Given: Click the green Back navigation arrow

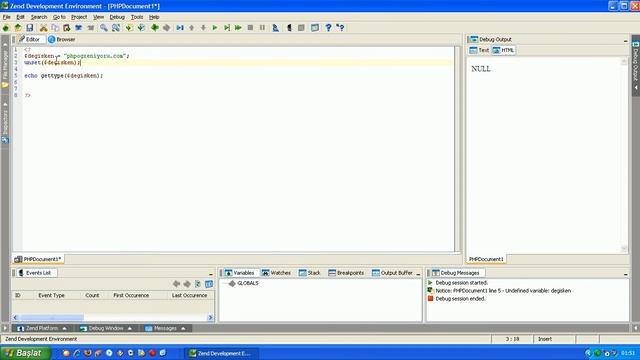Looking at the screenshot, I should coord(155,28).
